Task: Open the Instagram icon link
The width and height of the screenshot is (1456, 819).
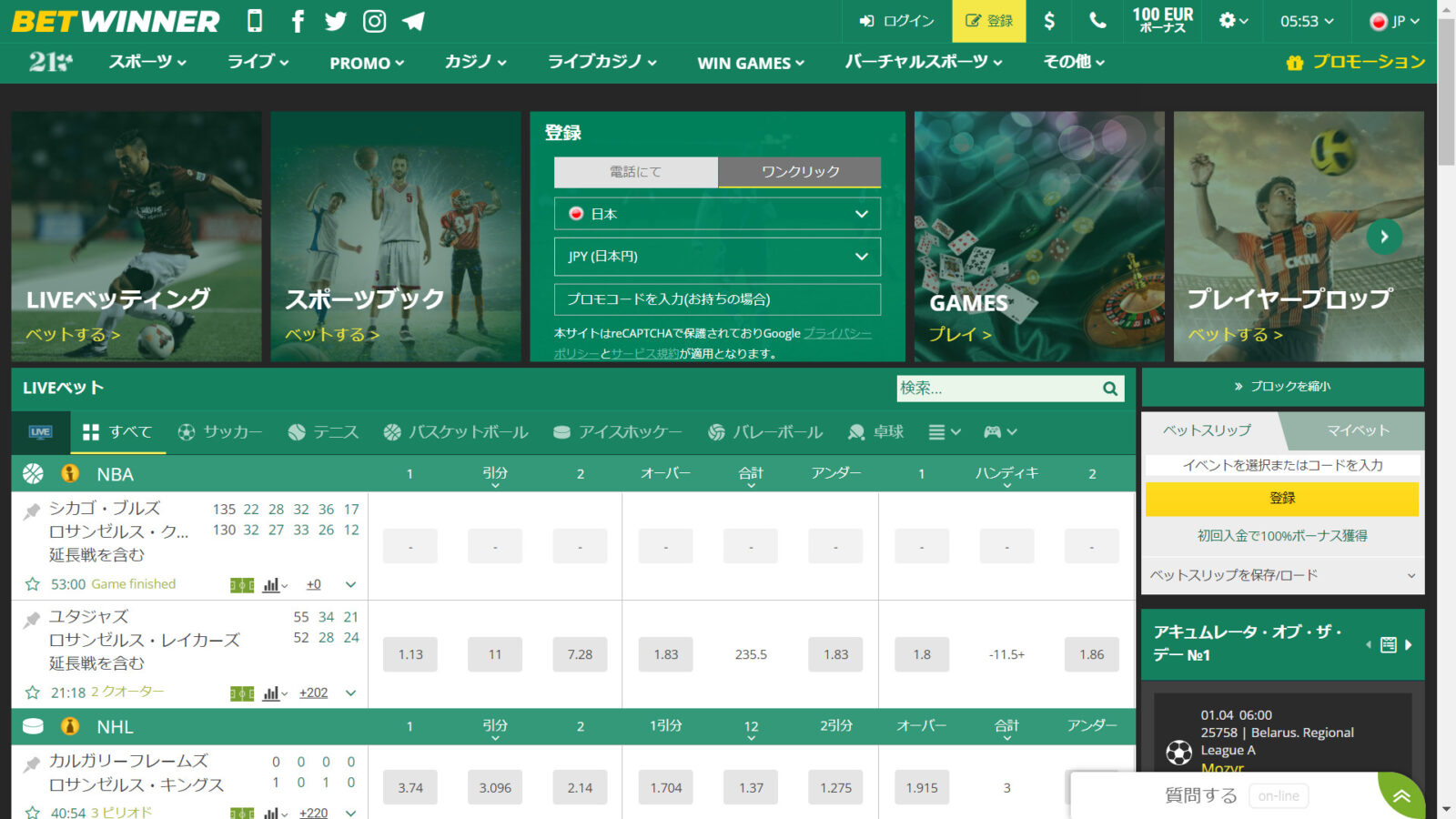Action: (374, 21)
